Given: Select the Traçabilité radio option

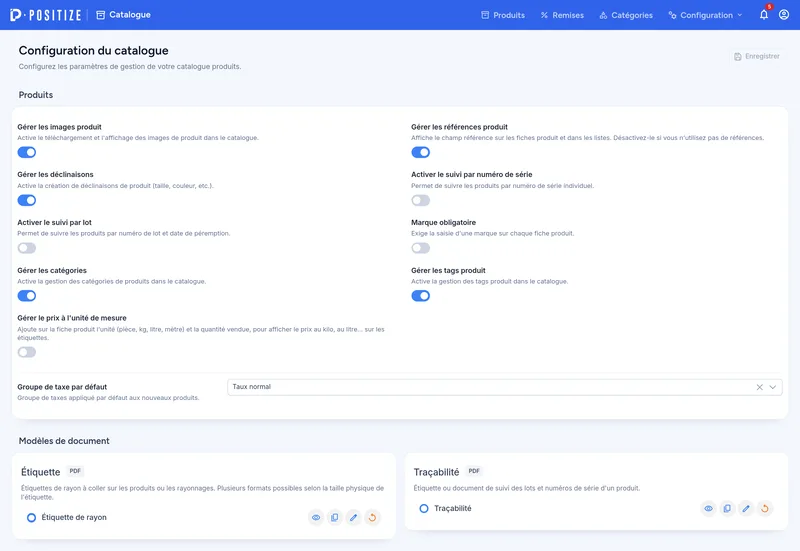Looking at the screenshot, I should [423, 508].
